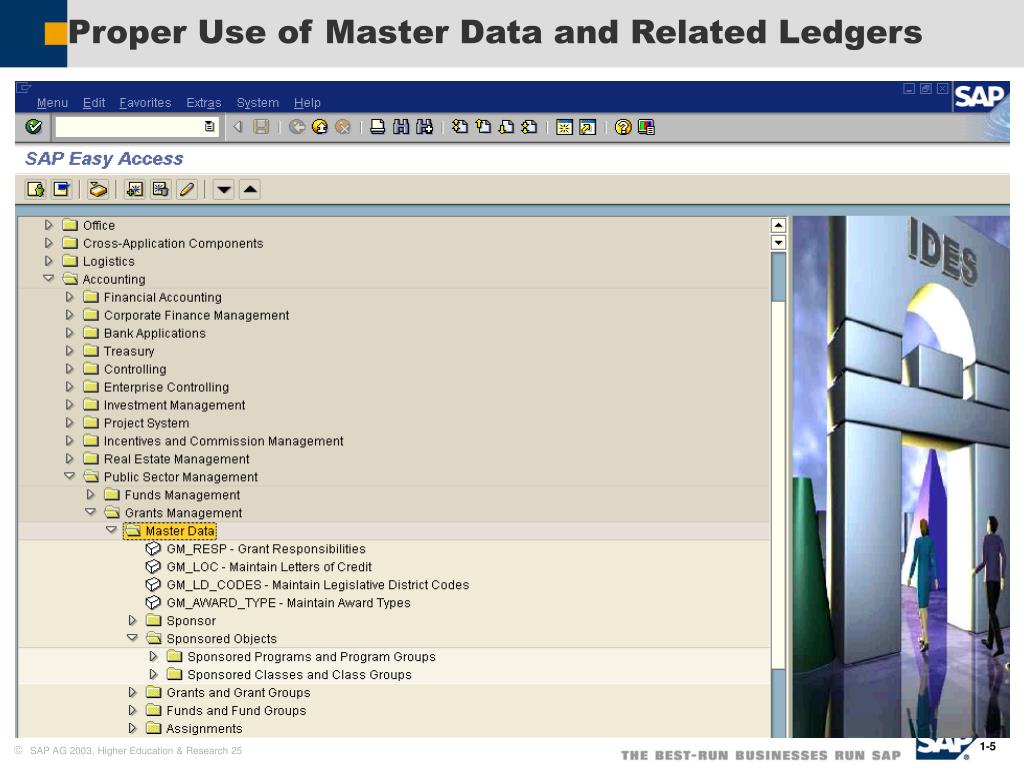Open the Edit menu

[x=94, y=103]
